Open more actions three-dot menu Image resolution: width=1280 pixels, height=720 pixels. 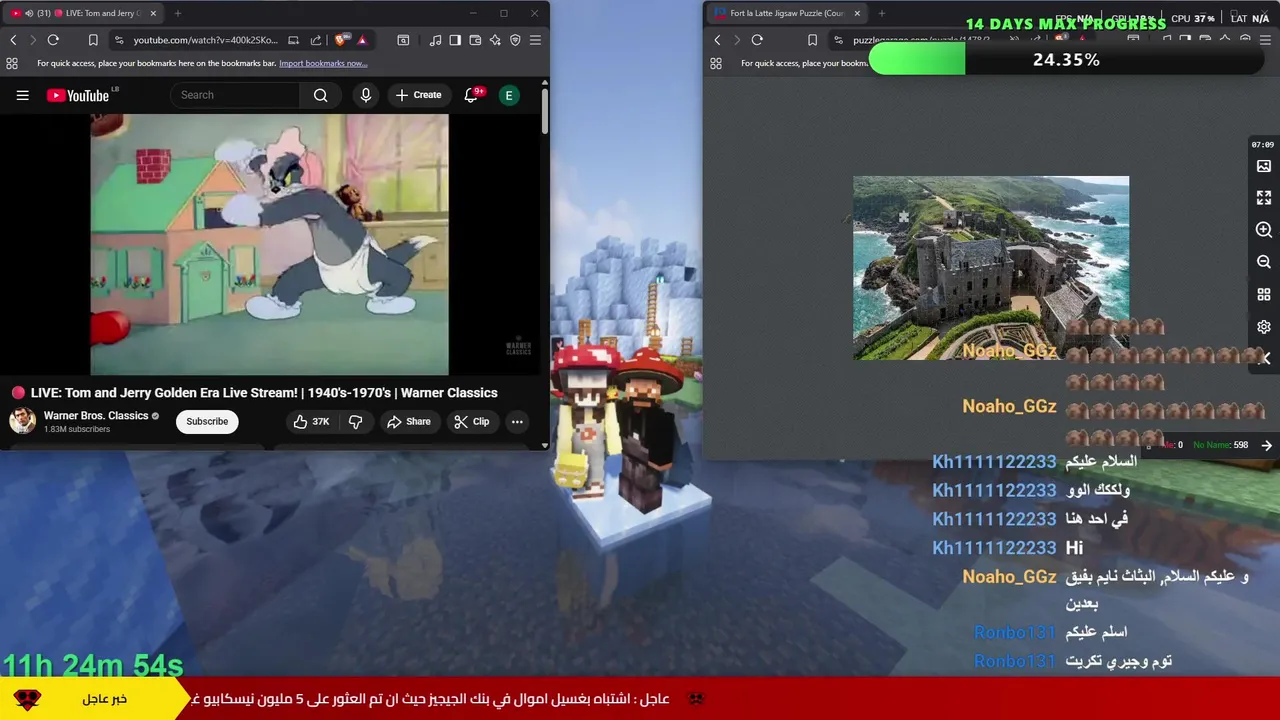coord(517,422)
